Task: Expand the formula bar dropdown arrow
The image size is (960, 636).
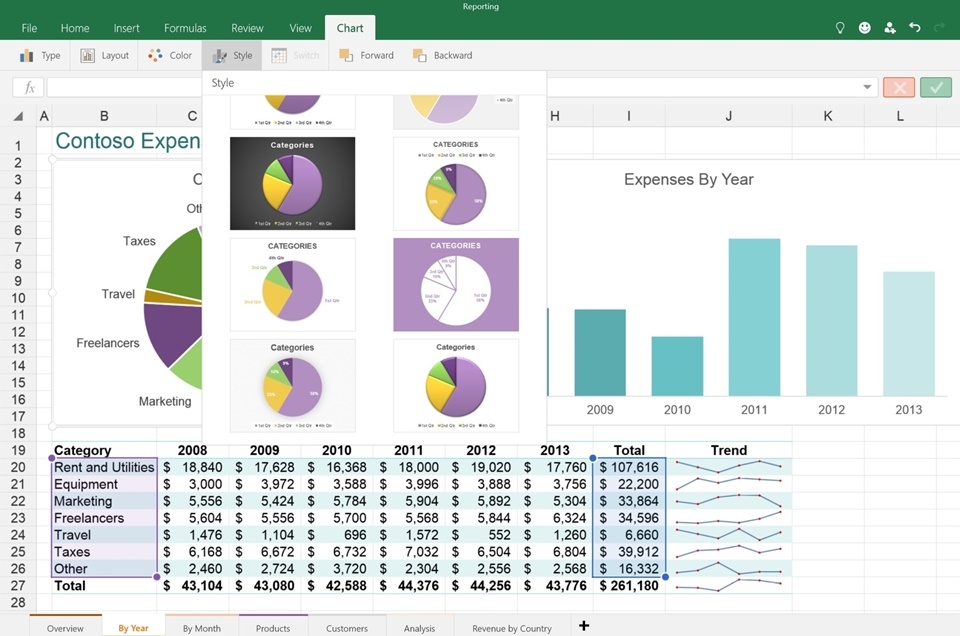Action: tap(867, 87)
